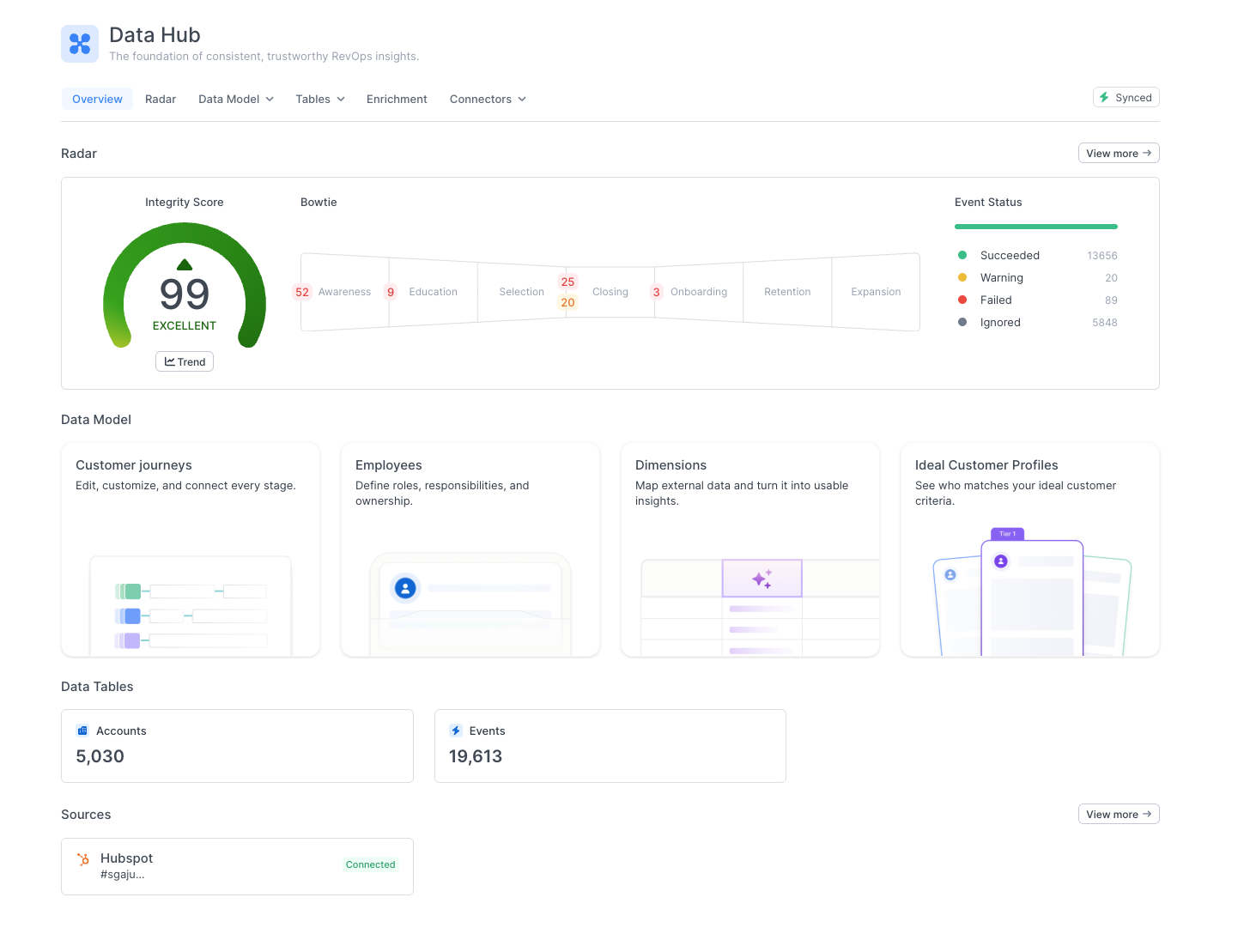Click the Synced status button
This screenshot has width=1244, height=952.
pos(1126,97)
